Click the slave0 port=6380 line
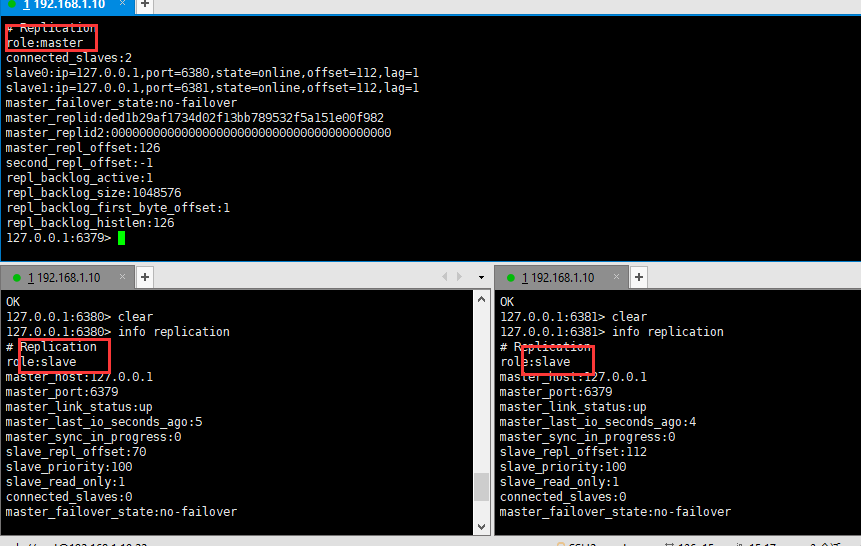The width and height of the screenshot is (861, 546). pos(213,73)
